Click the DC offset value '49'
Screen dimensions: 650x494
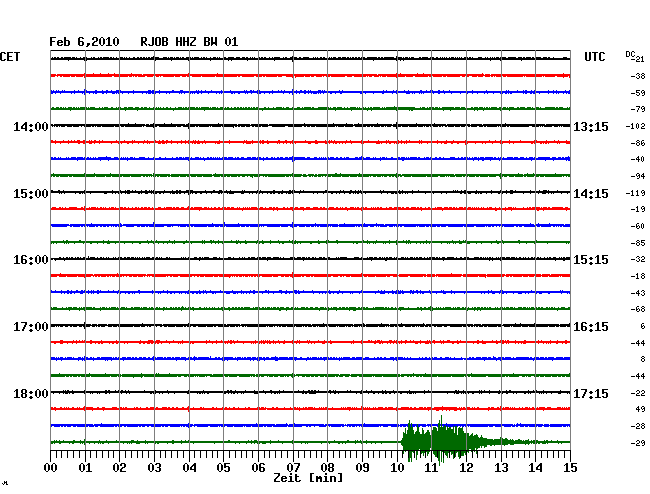[640, 409]
